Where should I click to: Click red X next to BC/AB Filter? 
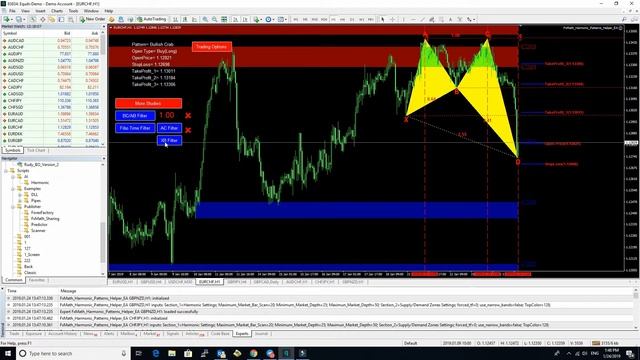click(188, 116)
